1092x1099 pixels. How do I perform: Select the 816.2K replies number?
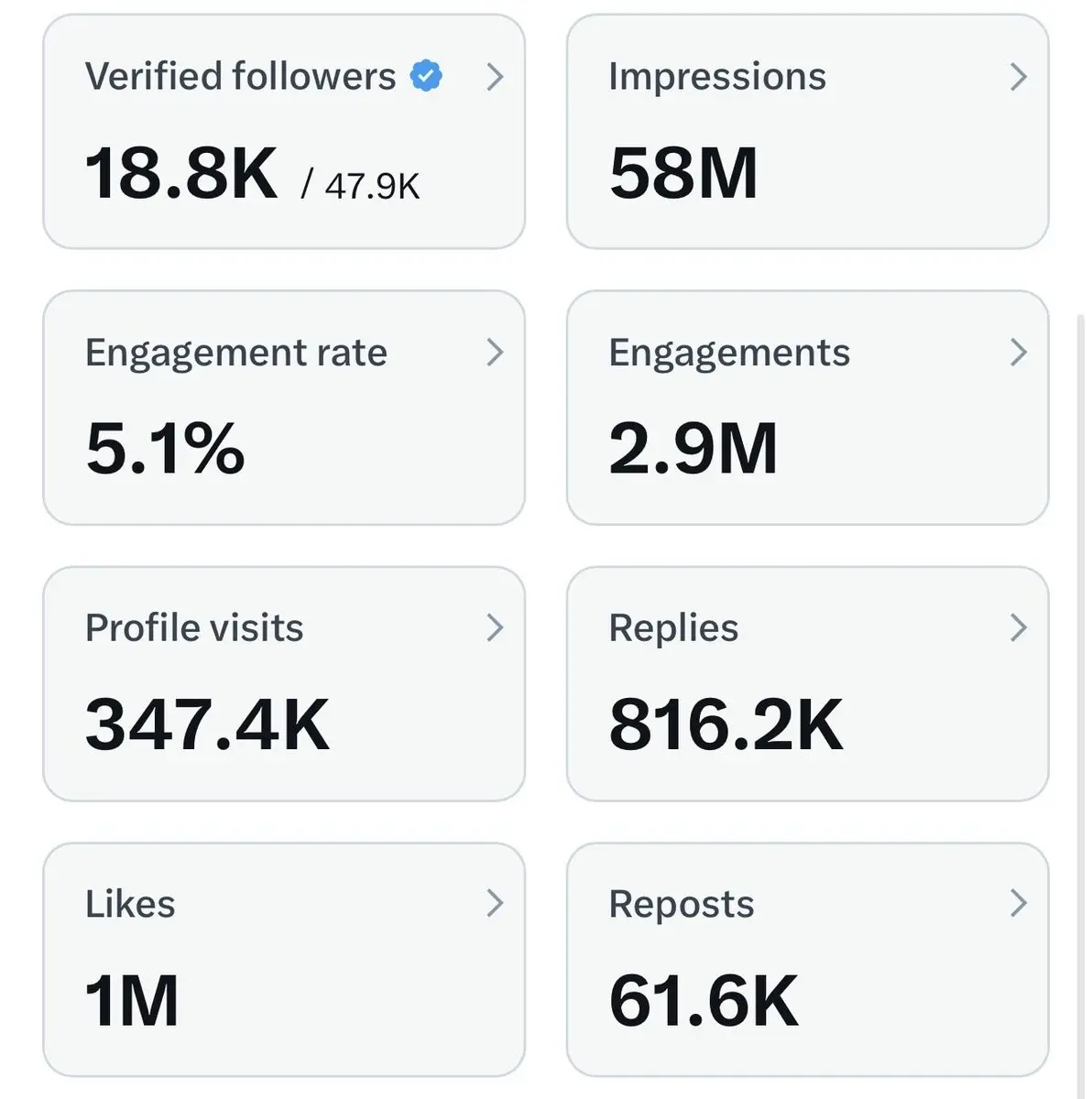pos(726,725)
